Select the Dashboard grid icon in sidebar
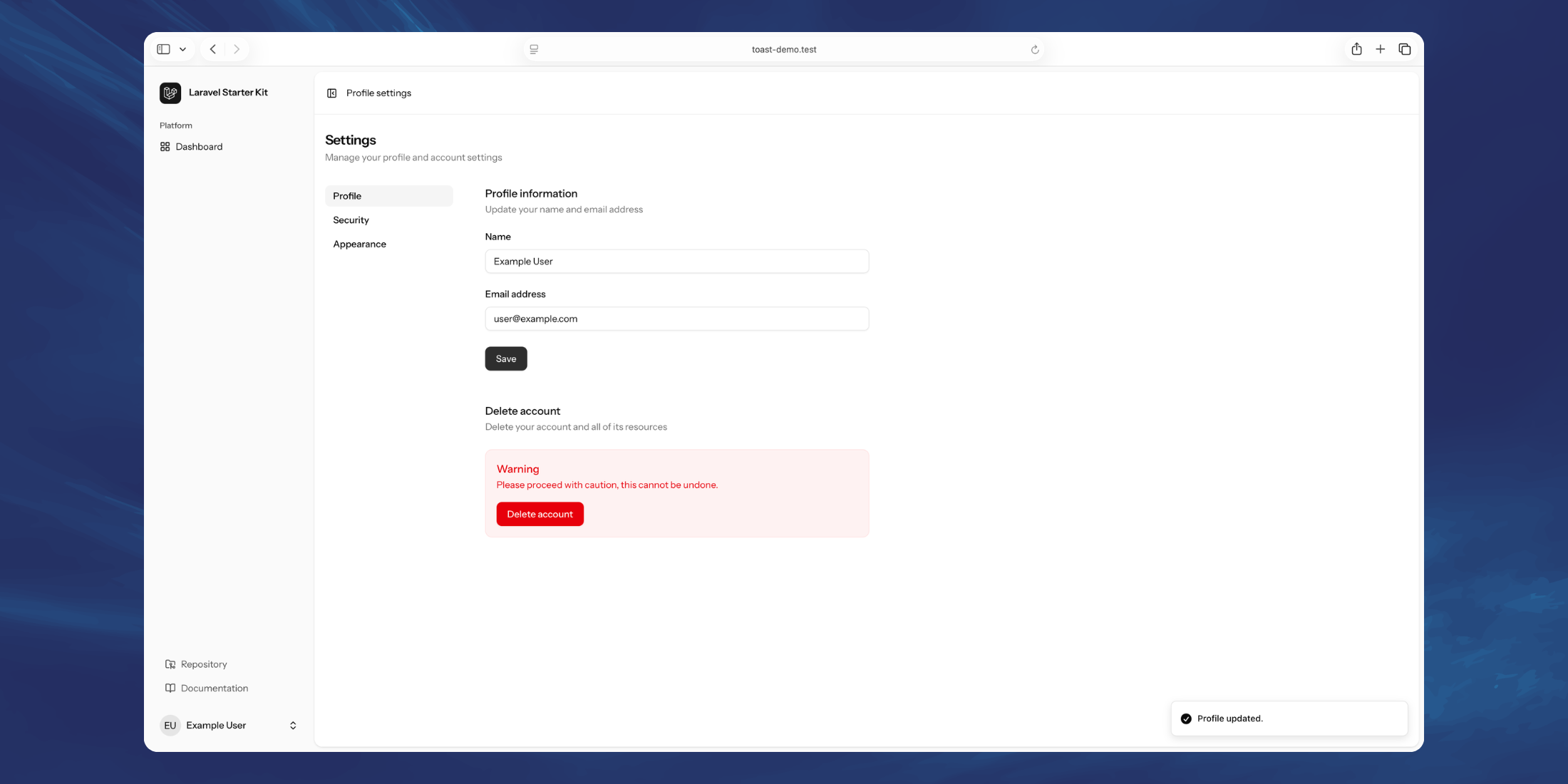This screenshot has height=784, width=1568. [x=165, y=146]
